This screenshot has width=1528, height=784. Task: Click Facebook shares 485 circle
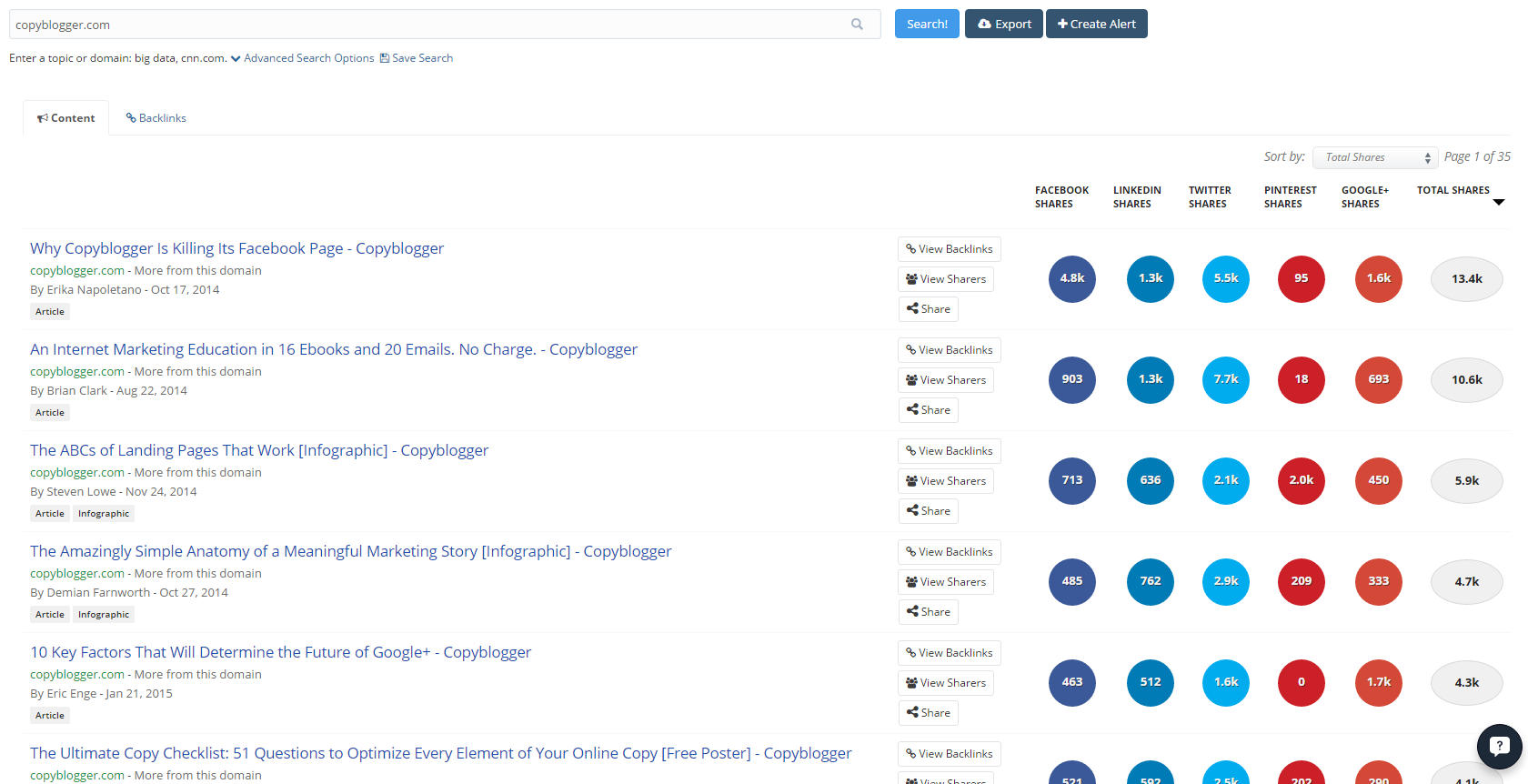[x=1072, y=582]
